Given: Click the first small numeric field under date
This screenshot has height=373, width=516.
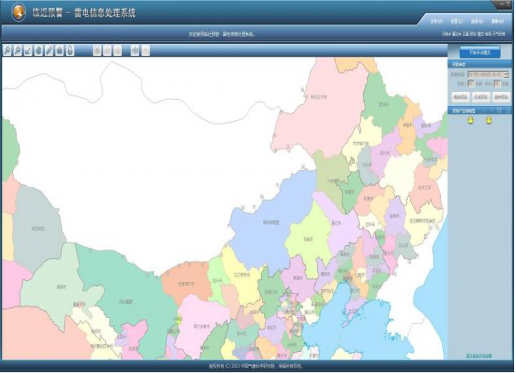Looking at the screenshot, I should 471,83.
